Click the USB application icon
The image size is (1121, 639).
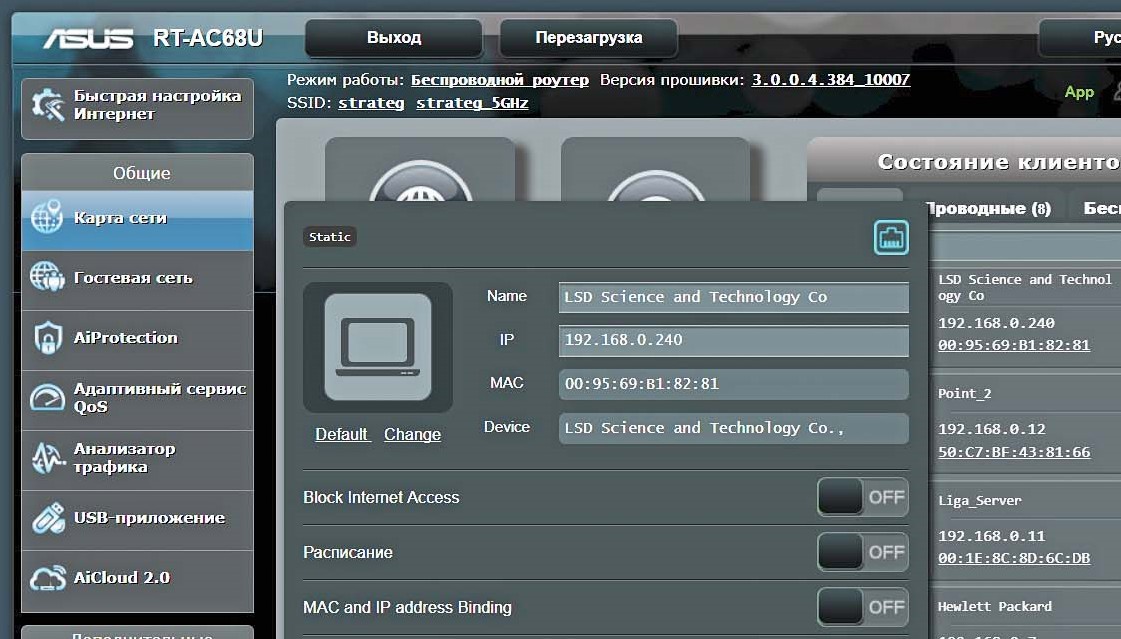[47, 518]
